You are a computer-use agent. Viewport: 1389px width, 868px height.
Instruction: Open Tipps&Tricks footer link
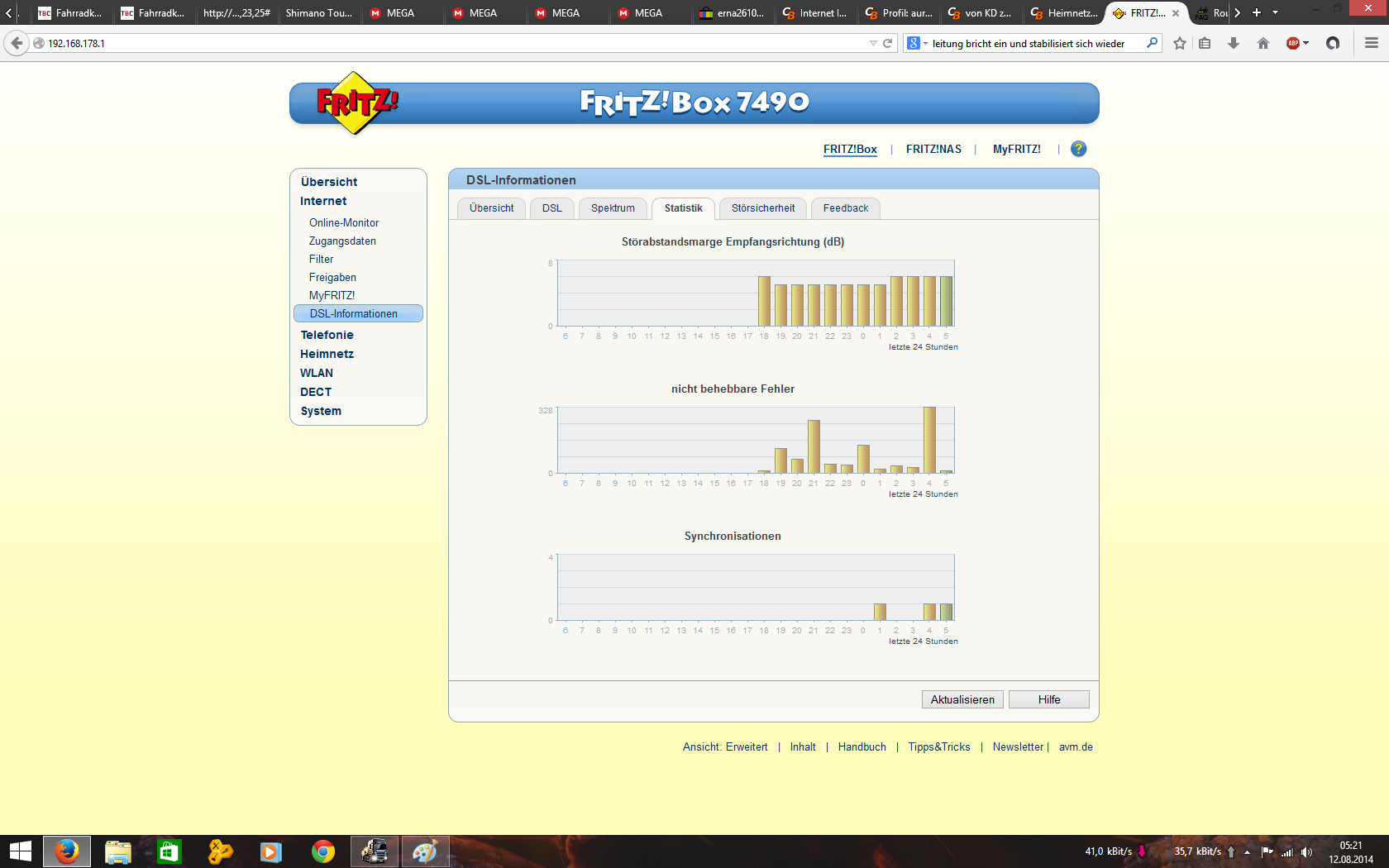click(x=939, y=746)
